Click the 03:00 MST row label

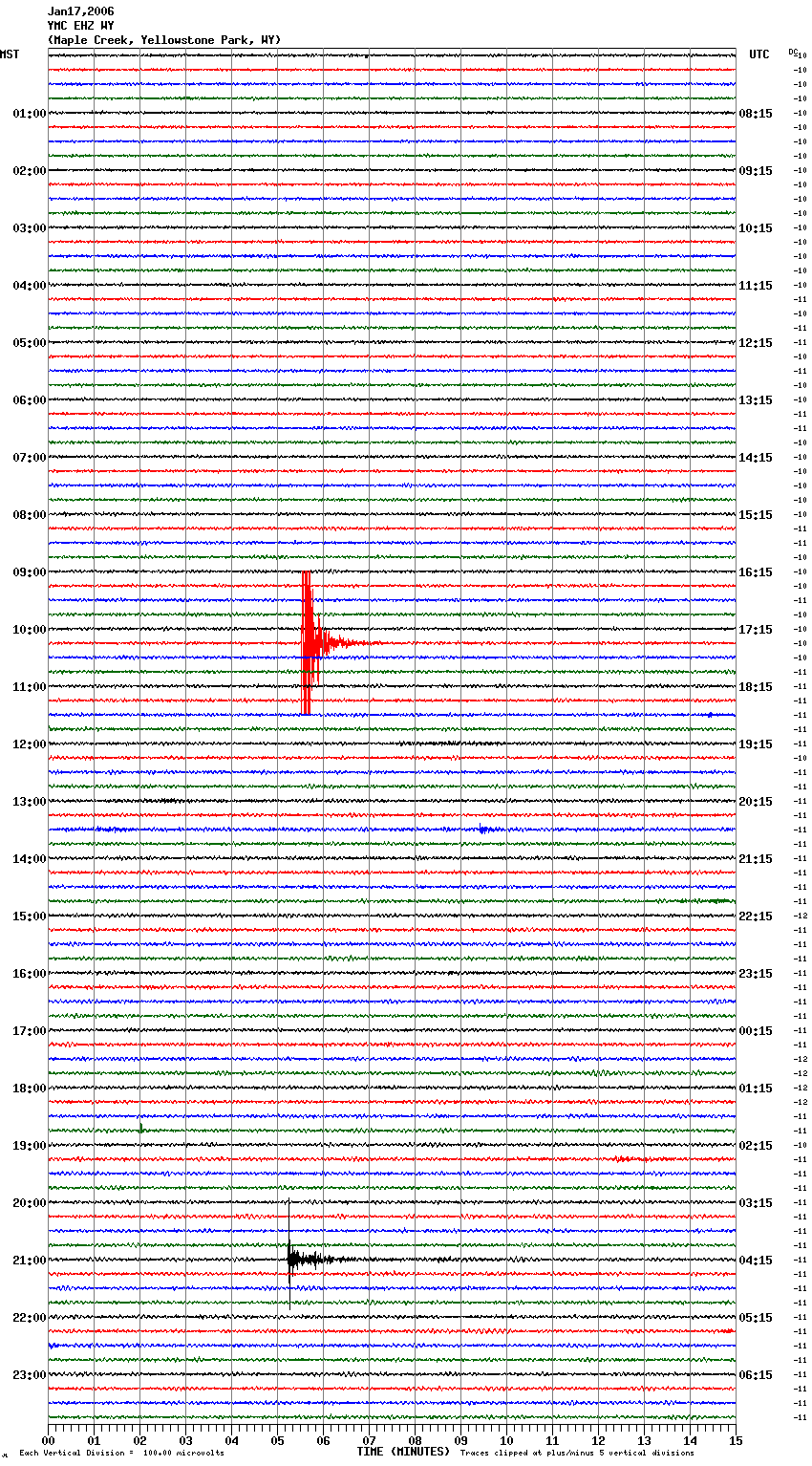coord(29,228)
